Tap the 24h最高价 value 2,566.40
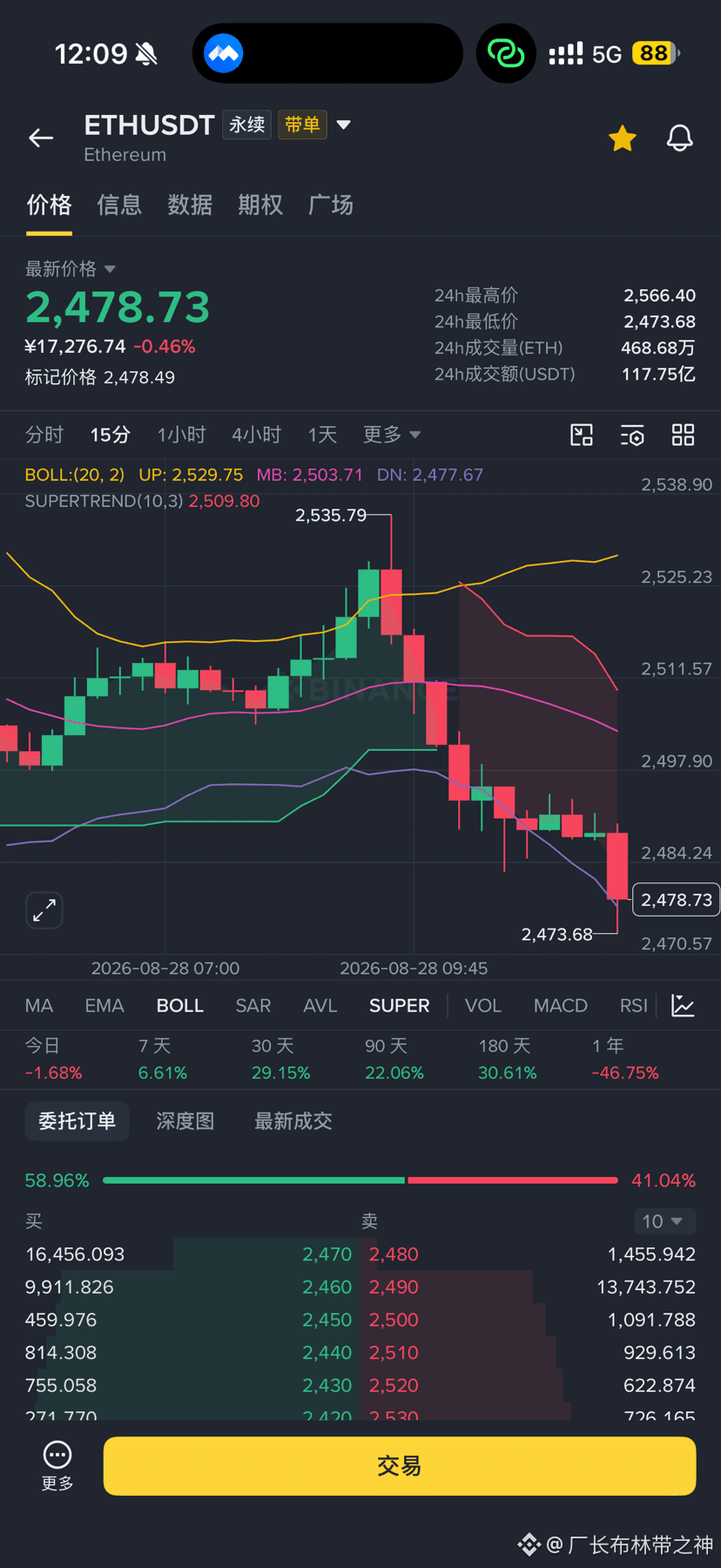The width and height of the screenshot is (721, 1568). coord(659,295)
